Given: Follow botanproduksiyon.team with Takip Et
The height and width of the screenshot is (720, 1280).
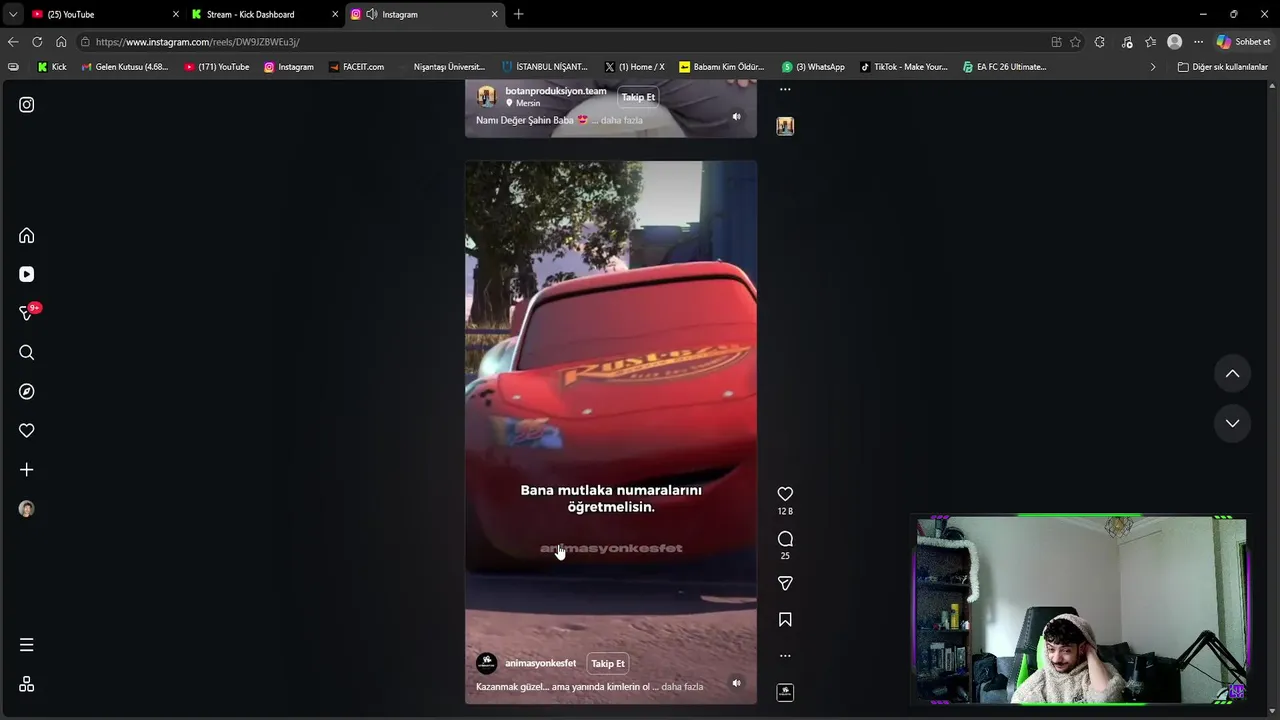Looking at the screenshot, I should tap(638, 97).
